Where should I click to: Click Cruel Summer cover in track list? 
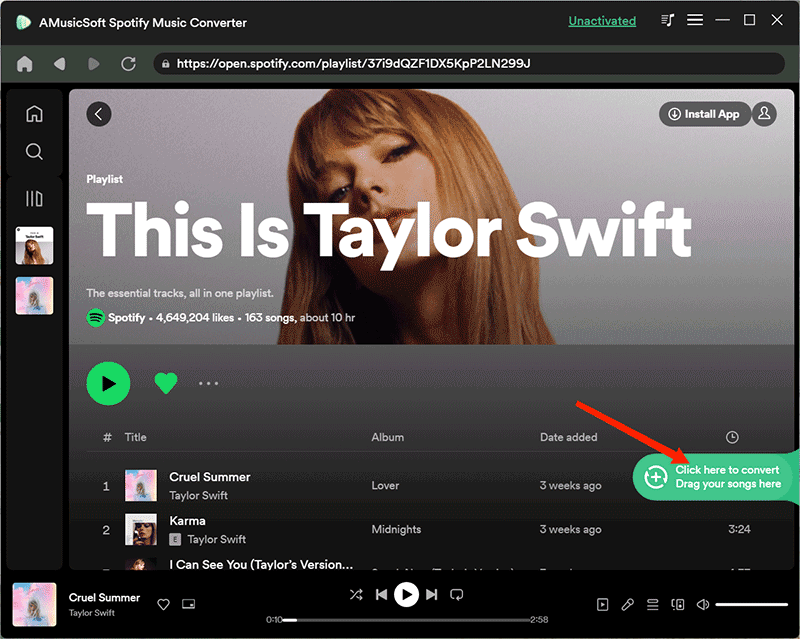[x=141, y=485]
